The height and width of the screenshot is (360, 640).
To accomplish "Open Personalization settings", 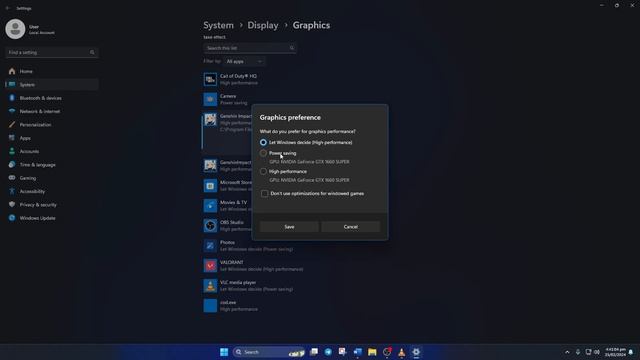I will (x=51, y=124).
